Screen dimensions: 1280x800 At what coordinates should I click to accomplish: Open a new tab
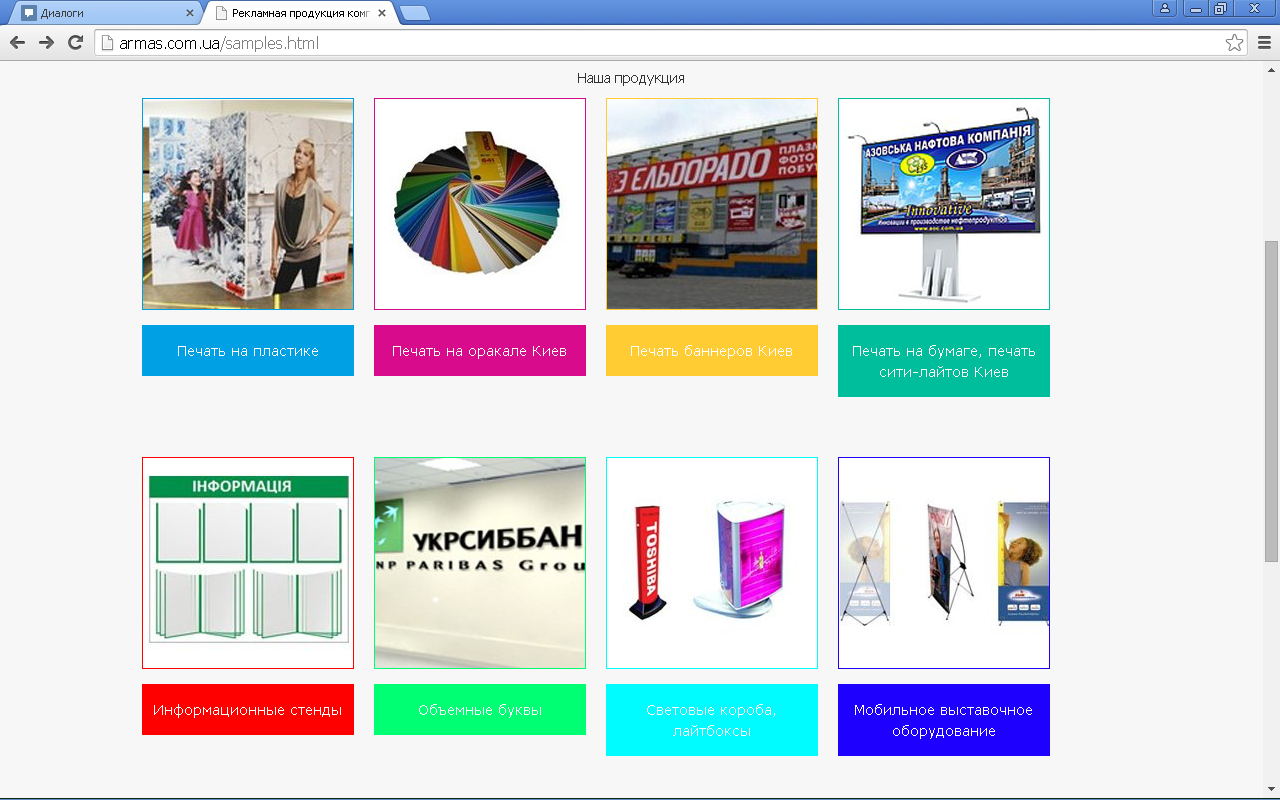pyautogui.click(x=414, y=13)
